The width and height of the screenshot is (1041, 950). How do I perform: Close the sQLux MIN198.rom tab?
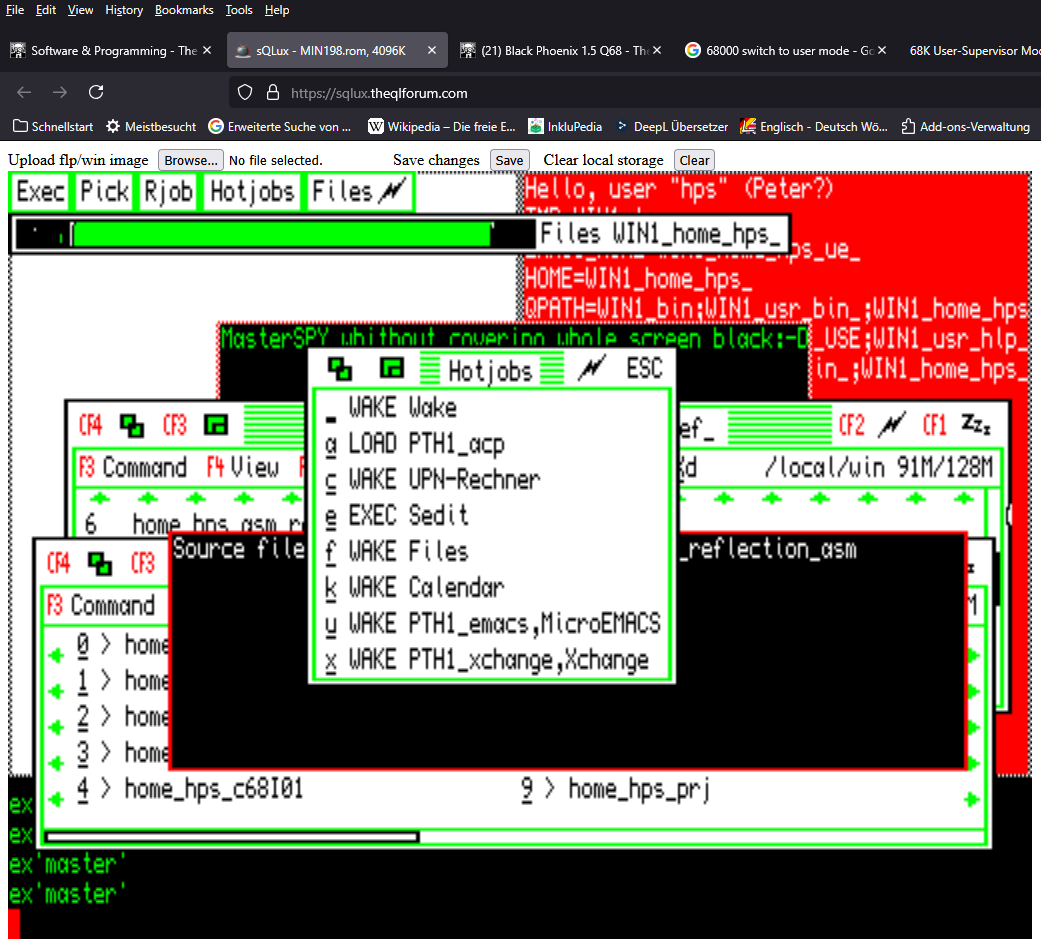pos(432,50)
